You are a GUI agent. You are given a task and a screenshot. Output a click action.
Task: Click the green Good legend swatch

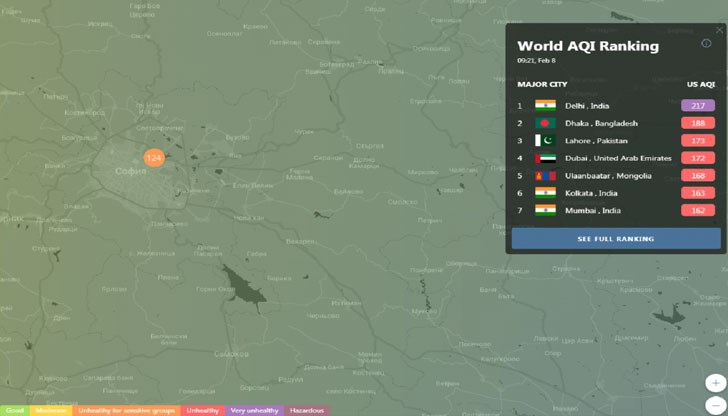[x=14, y=410]
